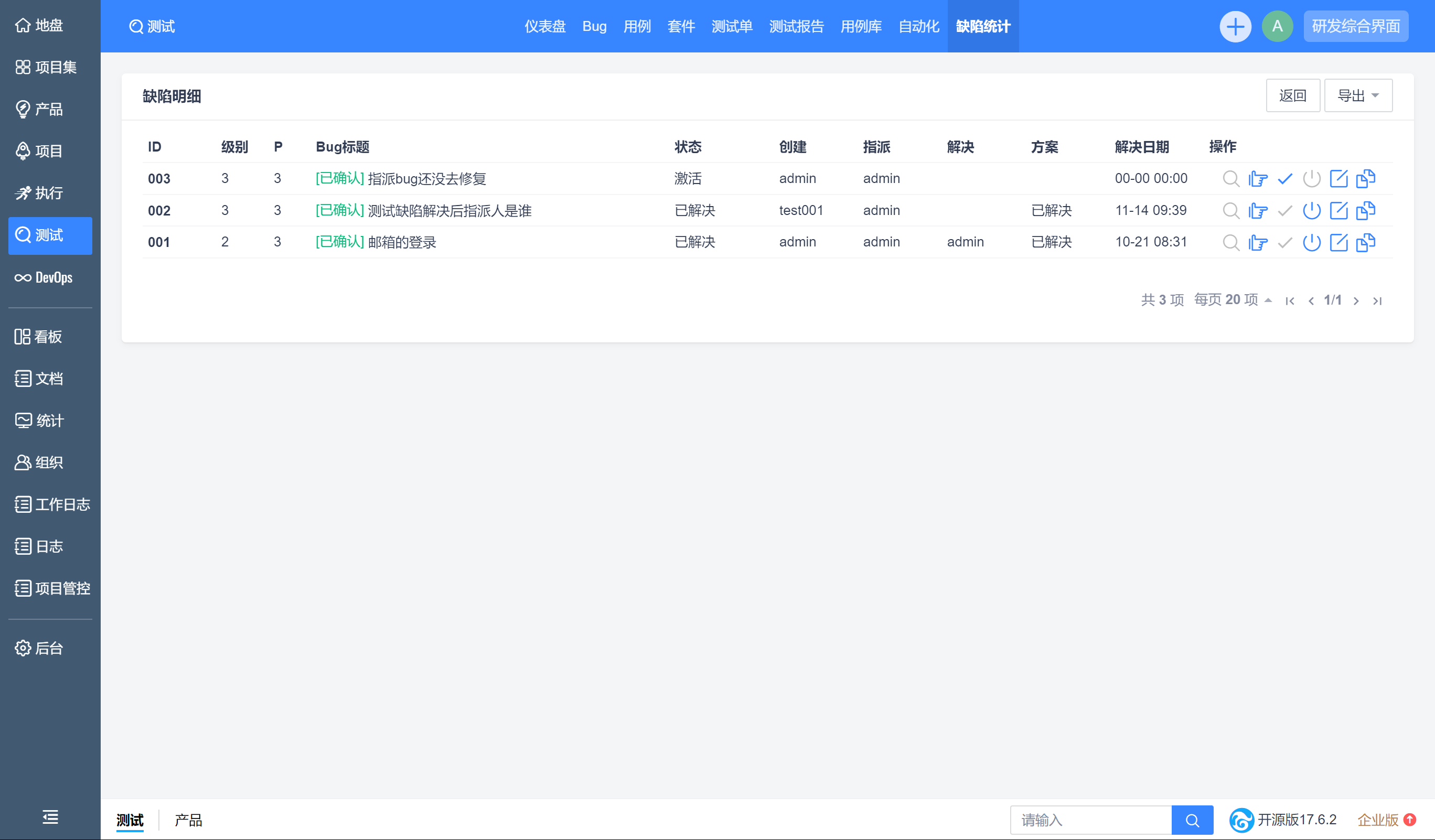Close bug 002 with power icon
Screen dimensions: 1435x840
1311,211
